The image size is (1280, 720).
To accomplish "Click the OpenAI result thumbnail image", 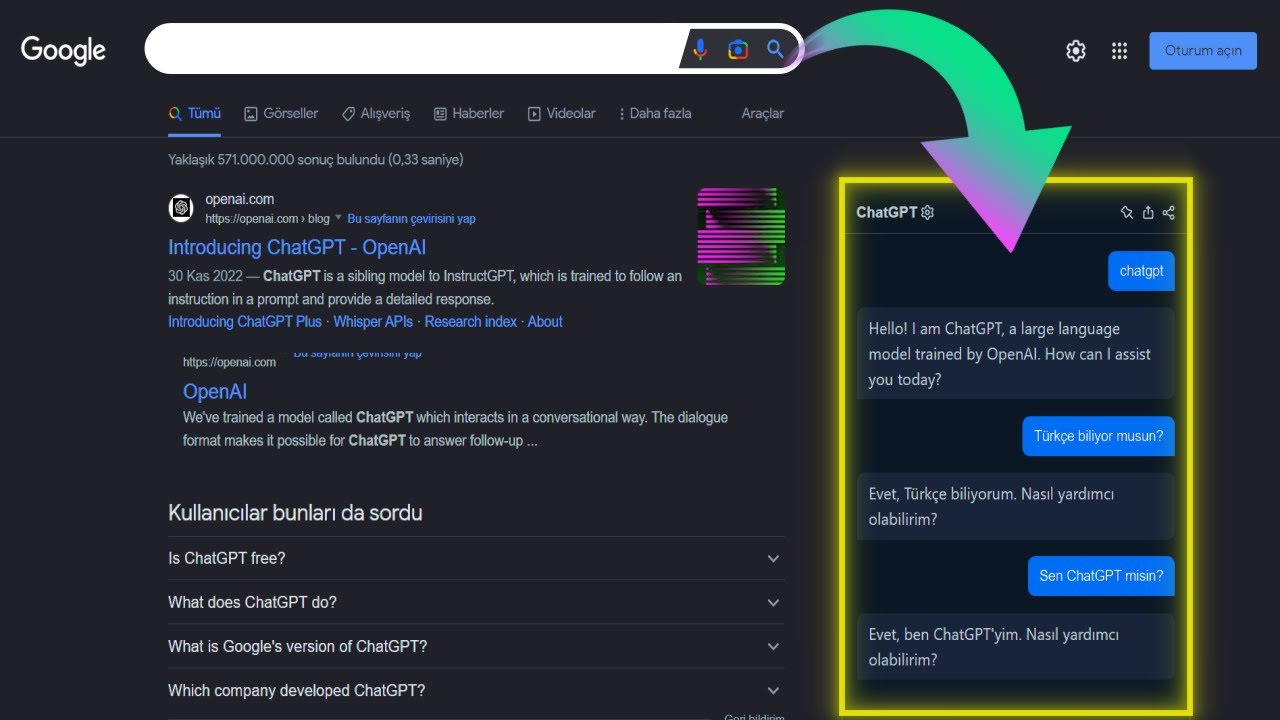I will 741,237.
